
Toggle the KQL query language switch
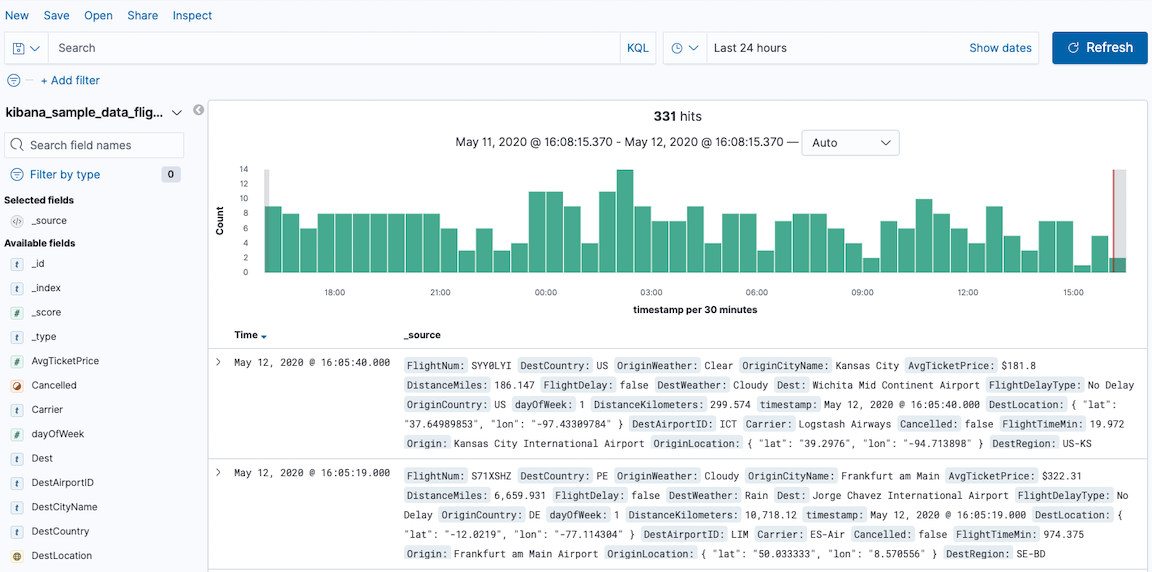point(637,48)
